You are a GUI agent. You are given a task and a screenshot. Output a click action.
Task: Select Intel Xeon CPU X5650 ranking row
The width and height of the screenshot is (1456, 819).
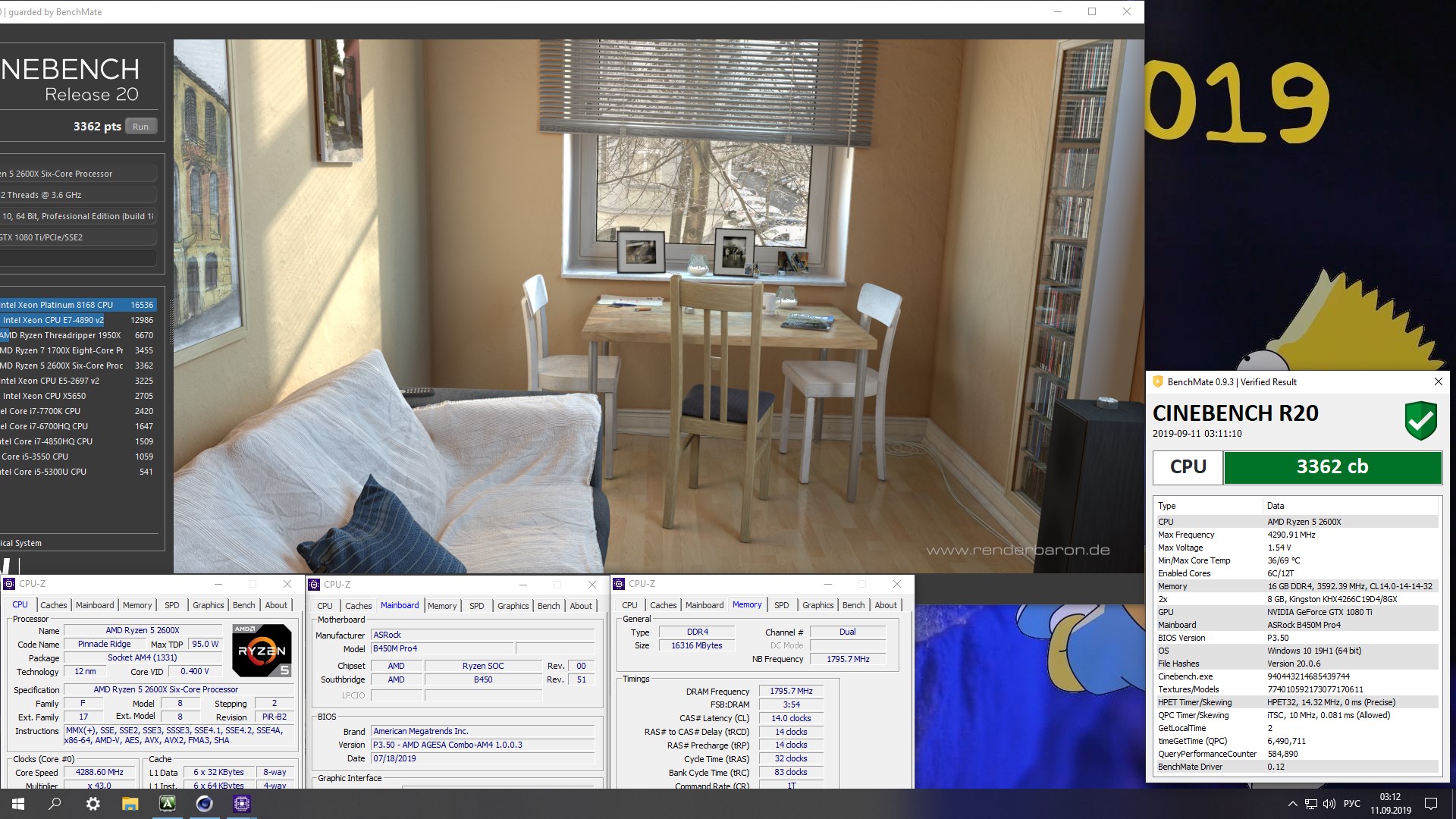78,396
